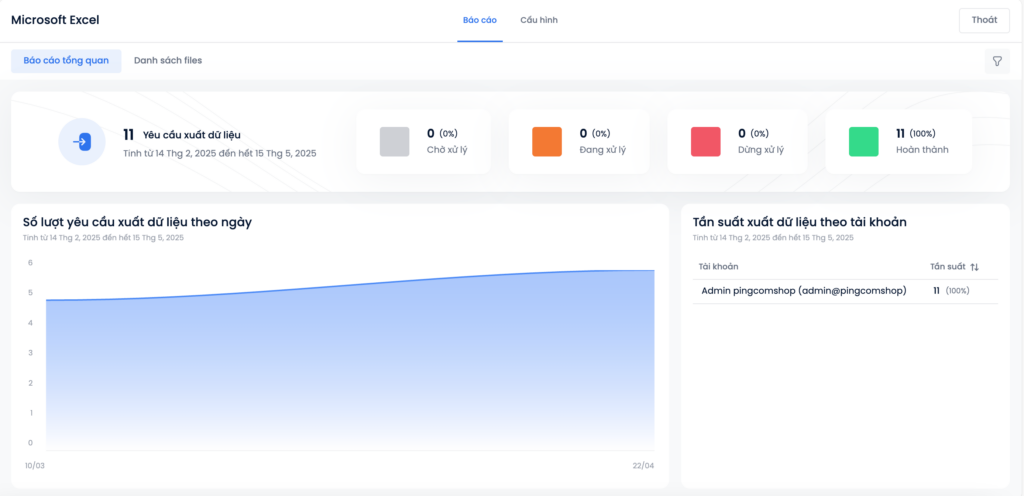
Task: Click the Dừng xử lý label
Action: [x=761, y=149]
